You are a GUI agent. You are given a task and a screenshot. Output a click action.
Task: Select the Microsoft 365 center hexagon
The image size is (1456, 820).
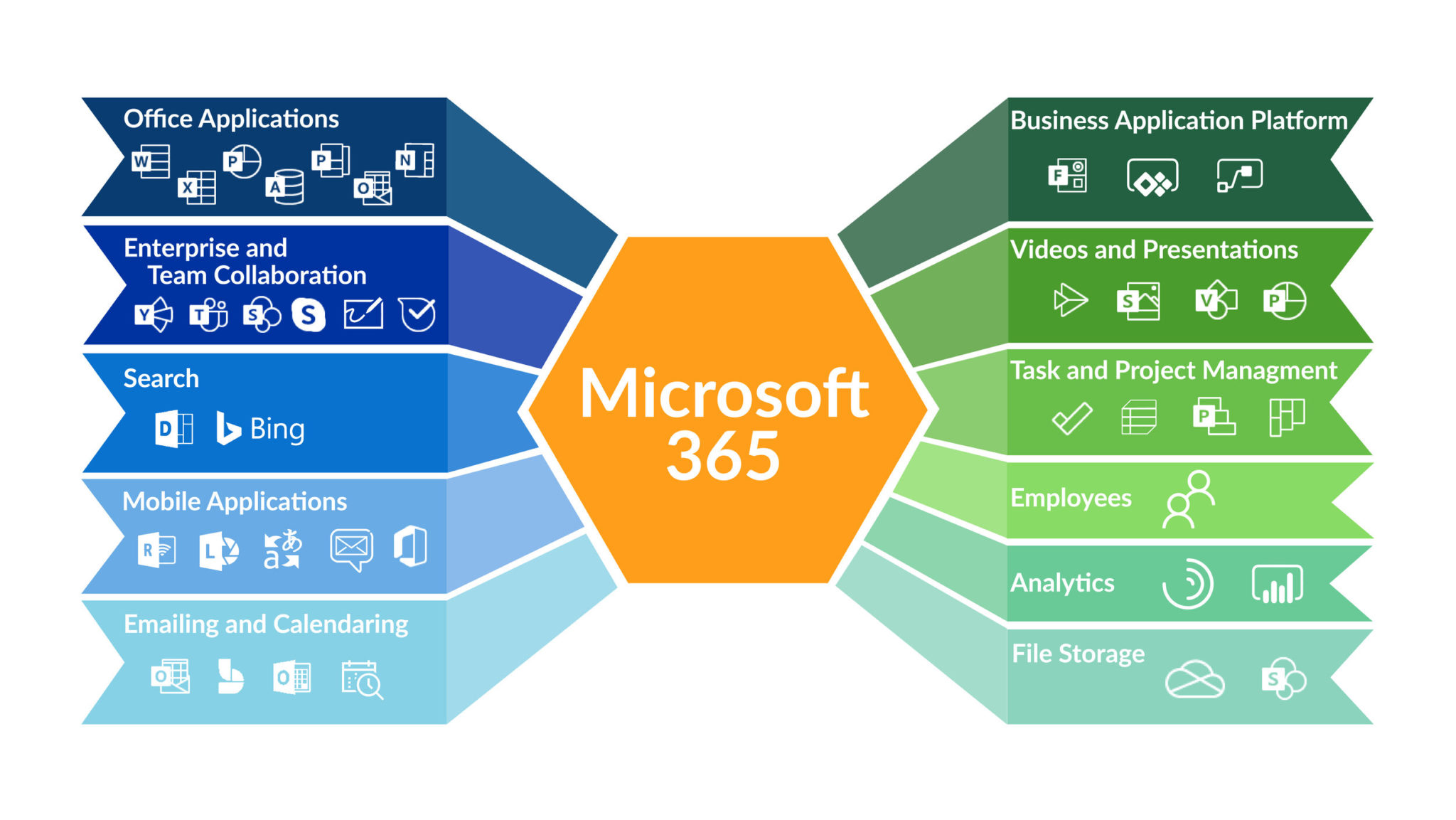coord(728,410)
